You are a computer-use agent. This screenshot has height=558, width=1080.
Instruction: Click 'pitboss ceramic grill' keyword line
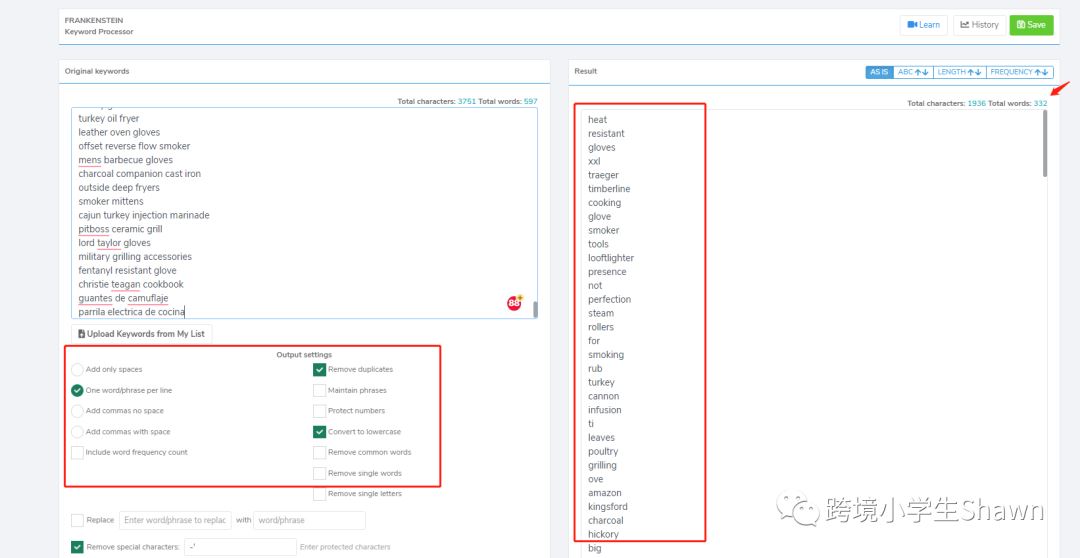[121, 229]
